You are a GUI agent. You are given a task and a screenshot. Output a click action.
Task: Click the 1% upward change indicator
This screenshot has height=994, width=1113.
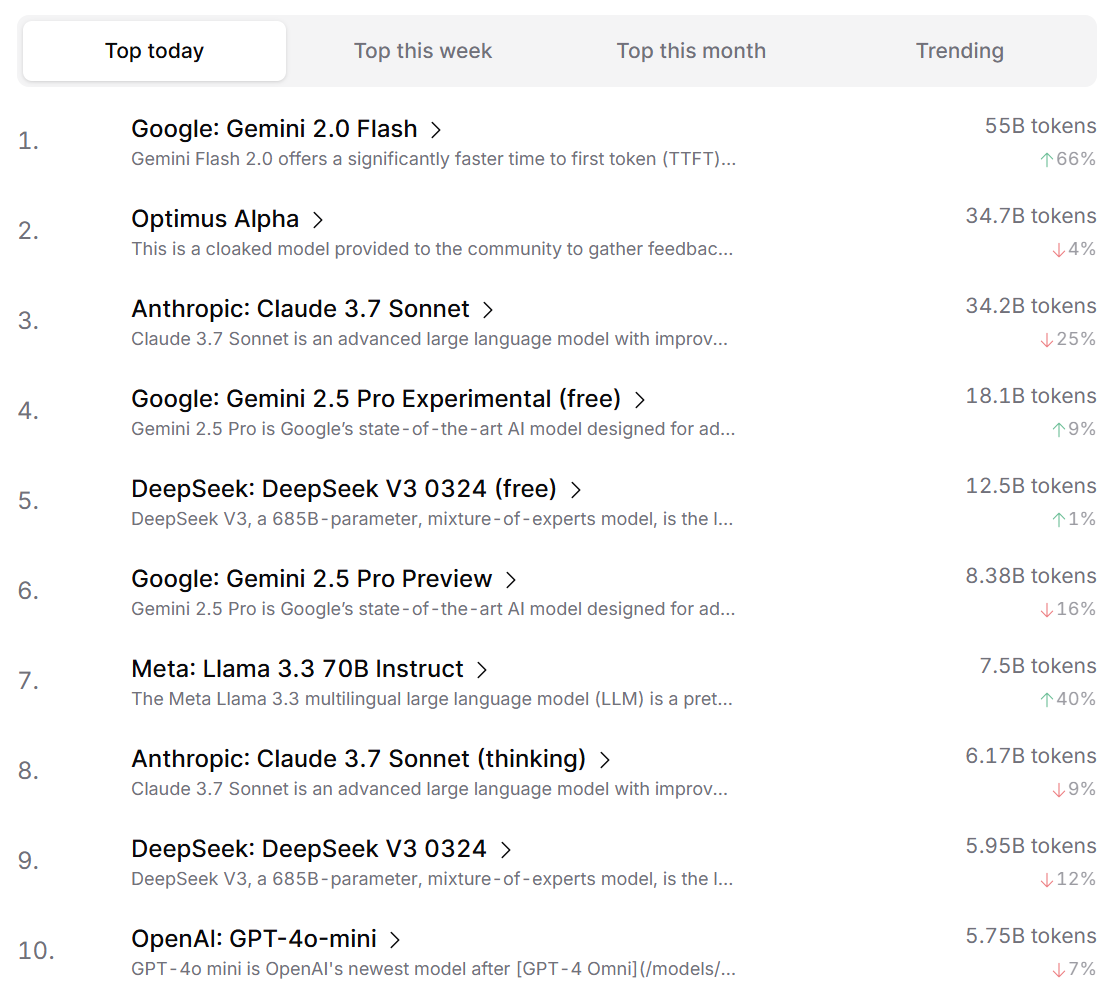click(x=1073, y=519)
